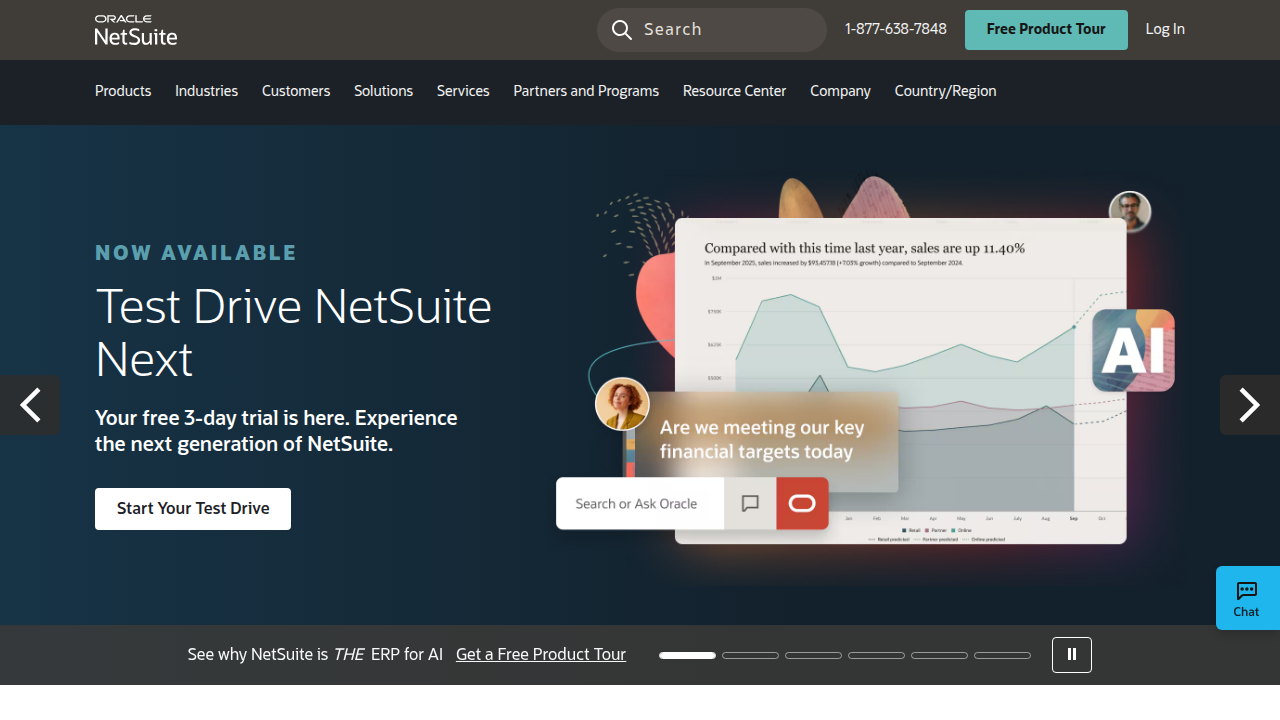Open the Industries menu

click(206, 91)
